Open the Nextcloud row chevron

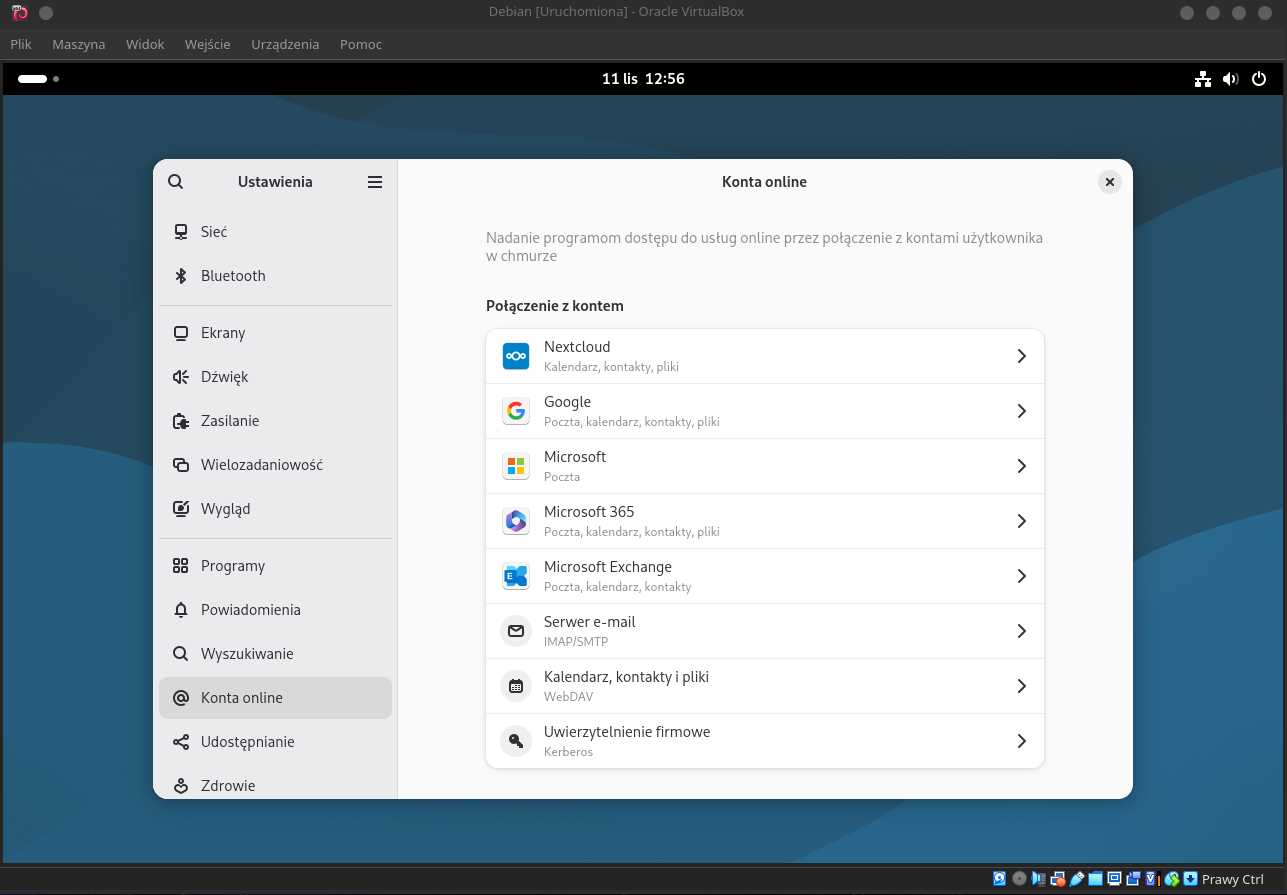[1021, 356]
